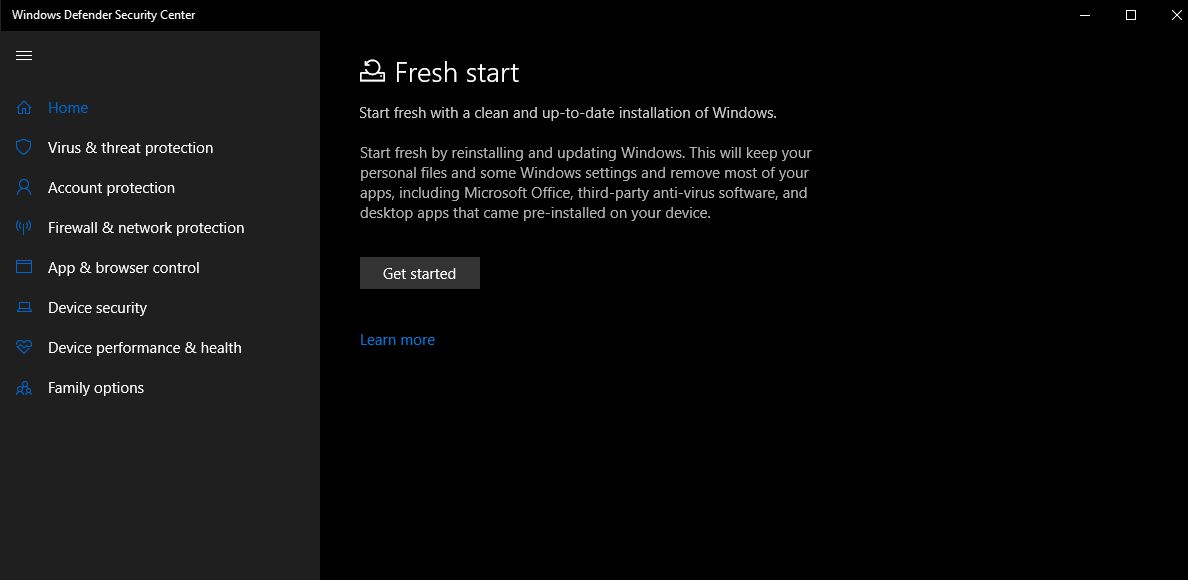This screenshot has width=1188, height=580.
Task: Open the Home section label
Action: click(x=68, y=108)
